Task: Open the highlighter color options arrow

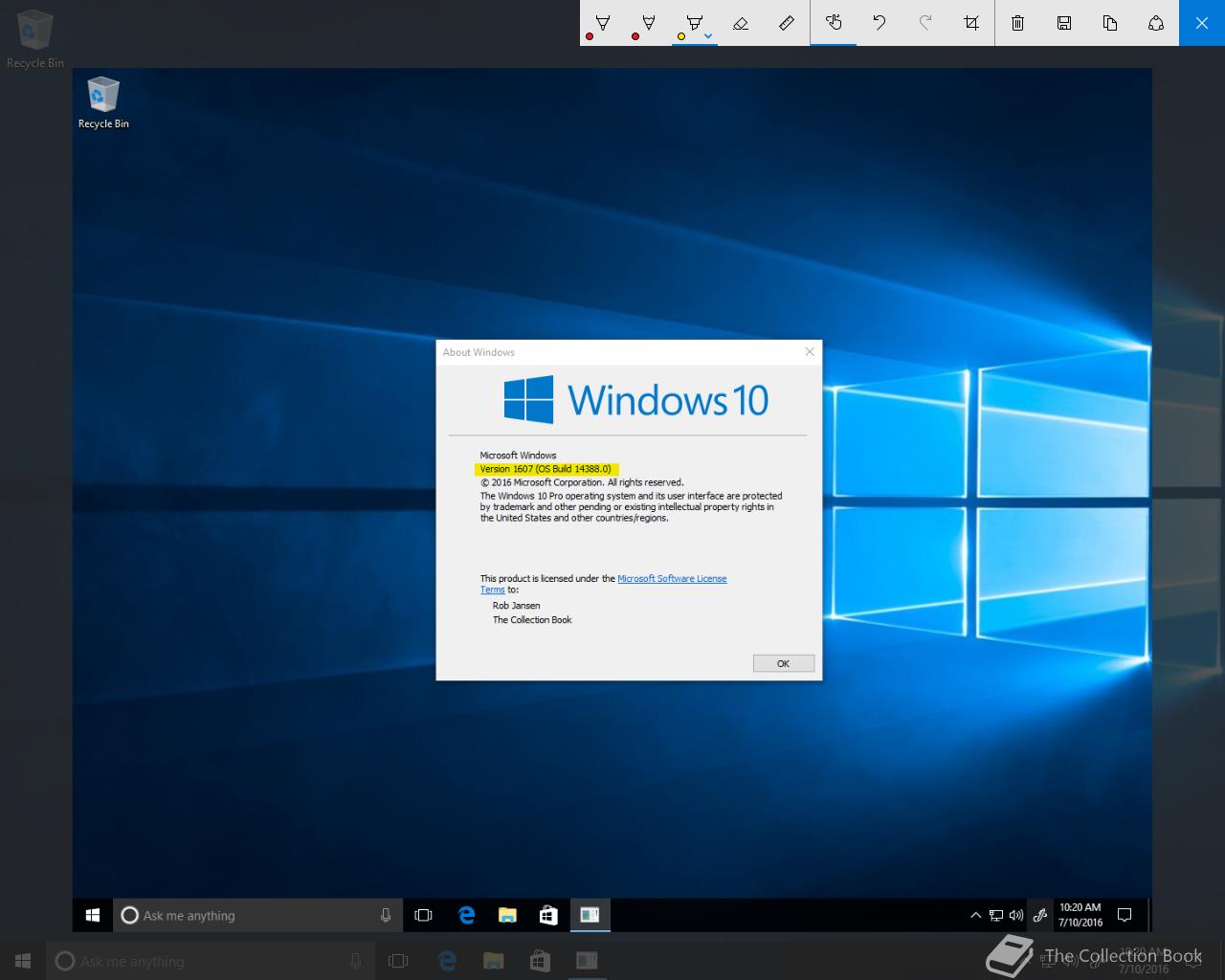Action: tap(708, 36)
